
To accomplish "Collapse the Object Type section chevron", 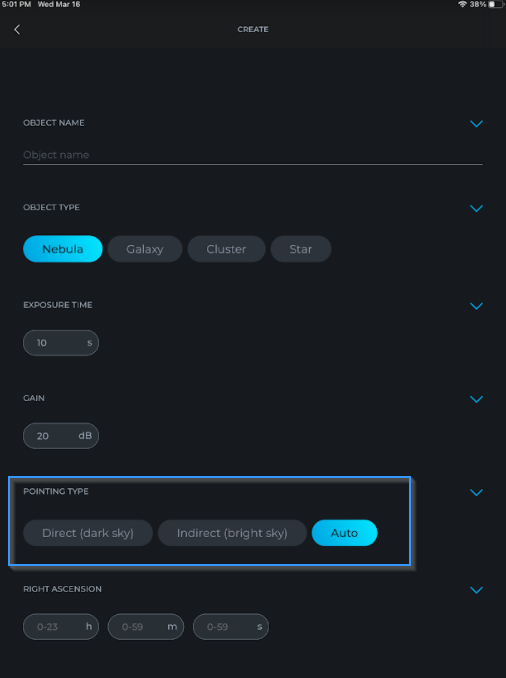I will click(476, 208).
